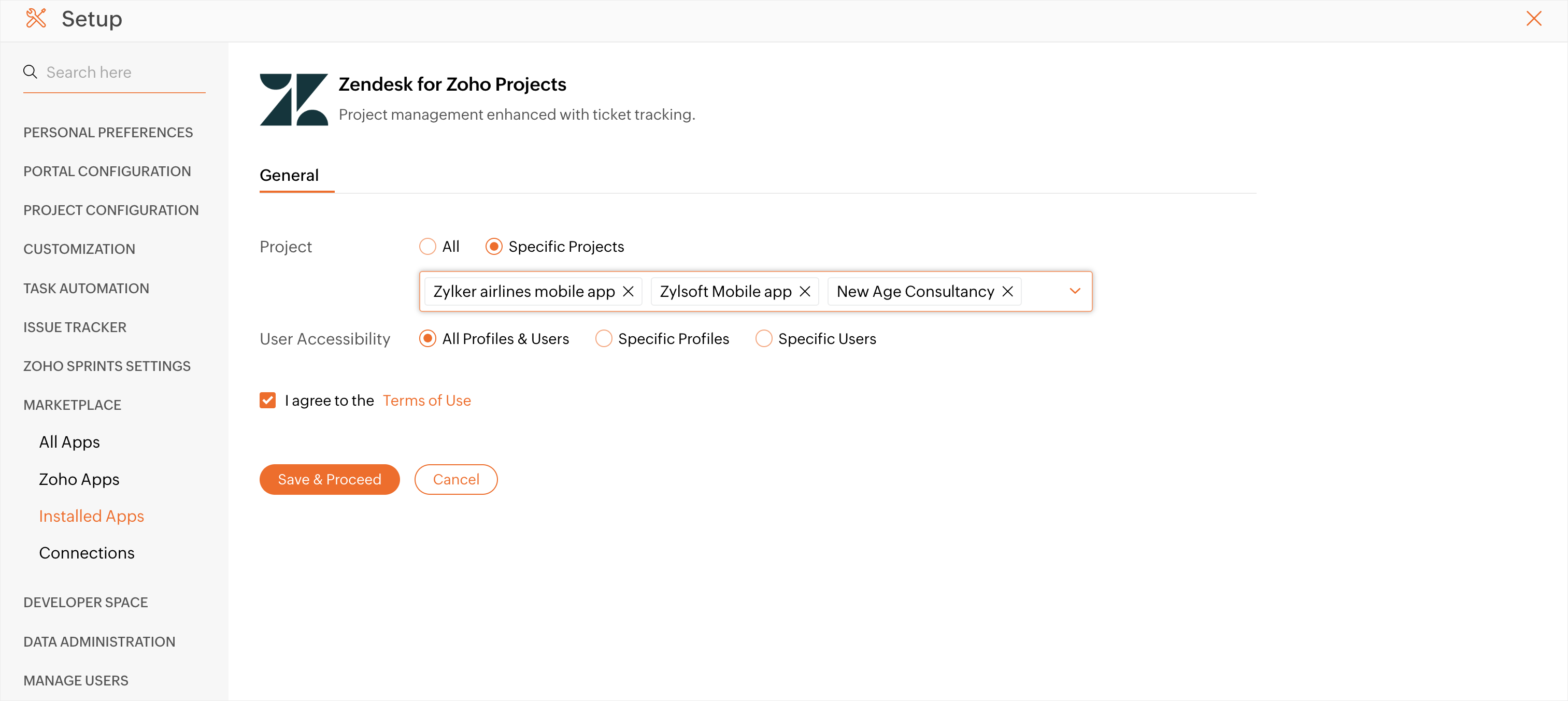Image resolution: width=1568 pixels, height=701 pixels.
Task: Expand the Customization sidebar section
Action: (x=79, y=249)
